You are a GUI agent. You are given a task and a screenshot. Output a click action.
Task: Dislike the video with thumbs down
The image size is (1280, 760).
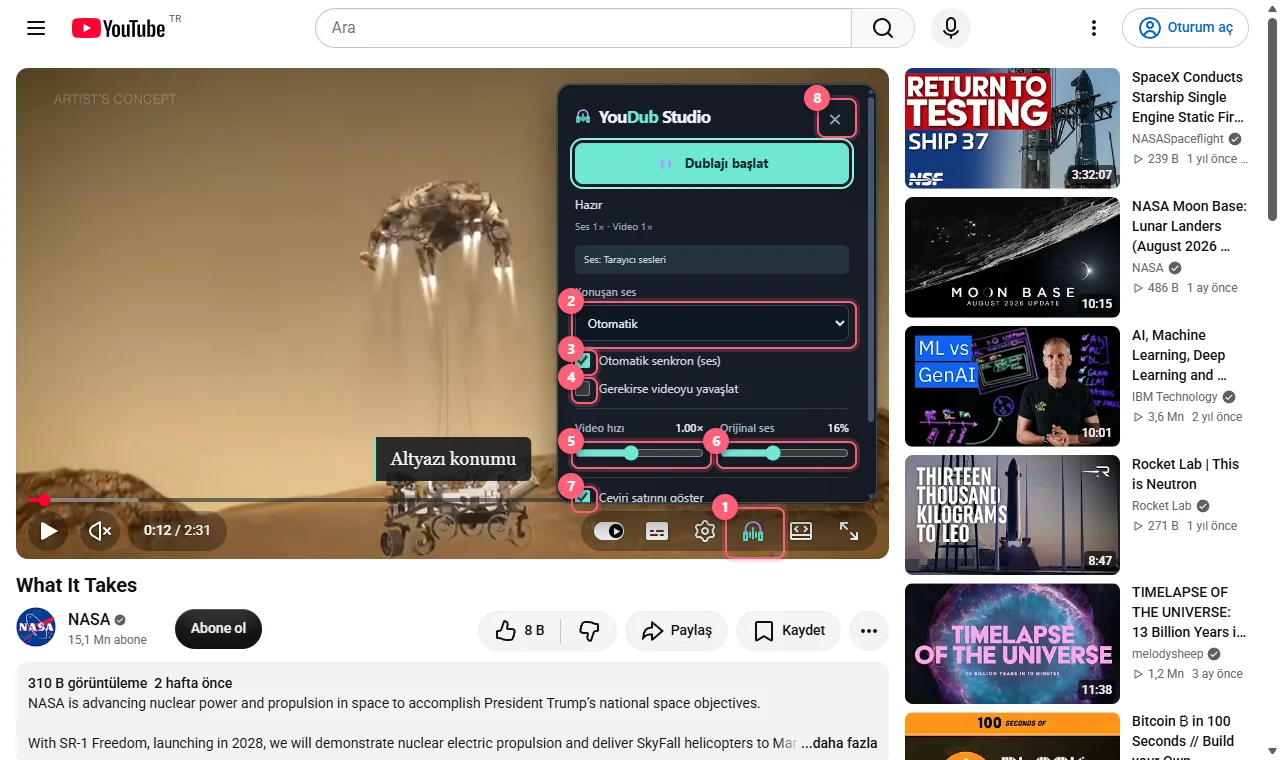589,630
